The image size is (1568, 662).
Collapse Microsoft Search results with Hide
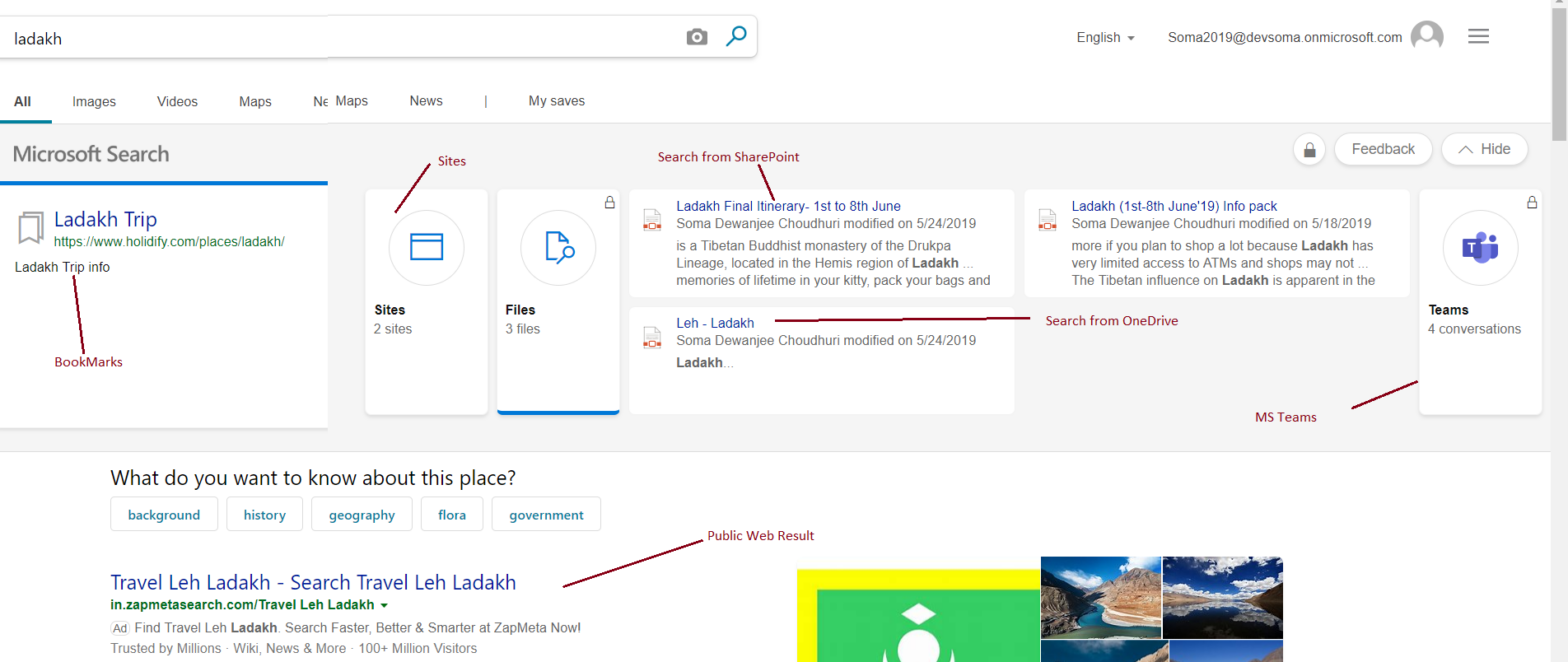(1484, 149)
